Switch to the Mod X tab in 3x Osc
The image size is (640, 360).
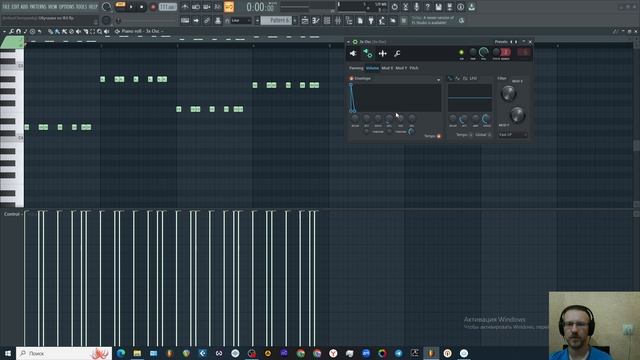(387, 68)
